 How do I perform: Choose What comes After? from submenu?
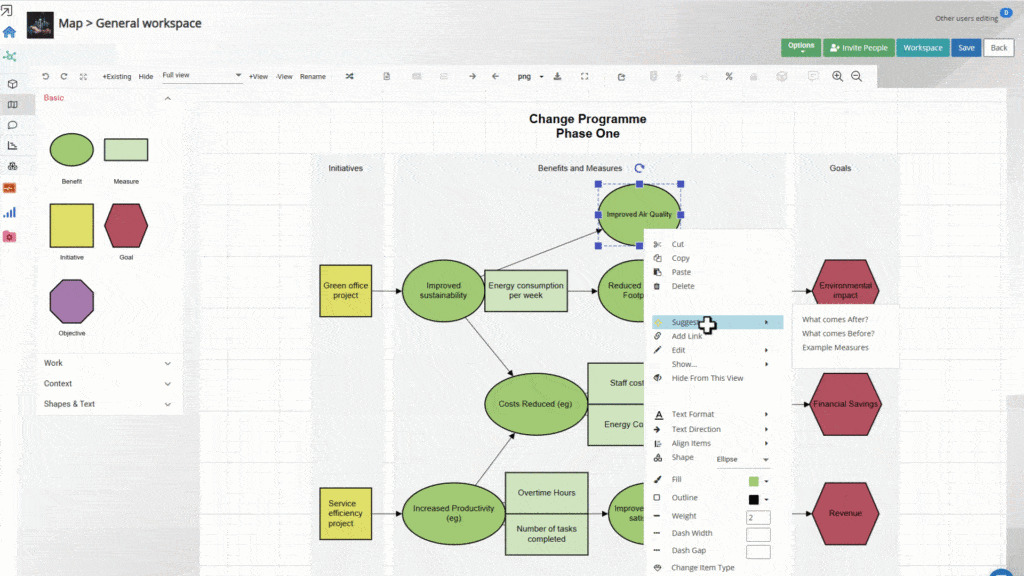[x=835, y=320]
